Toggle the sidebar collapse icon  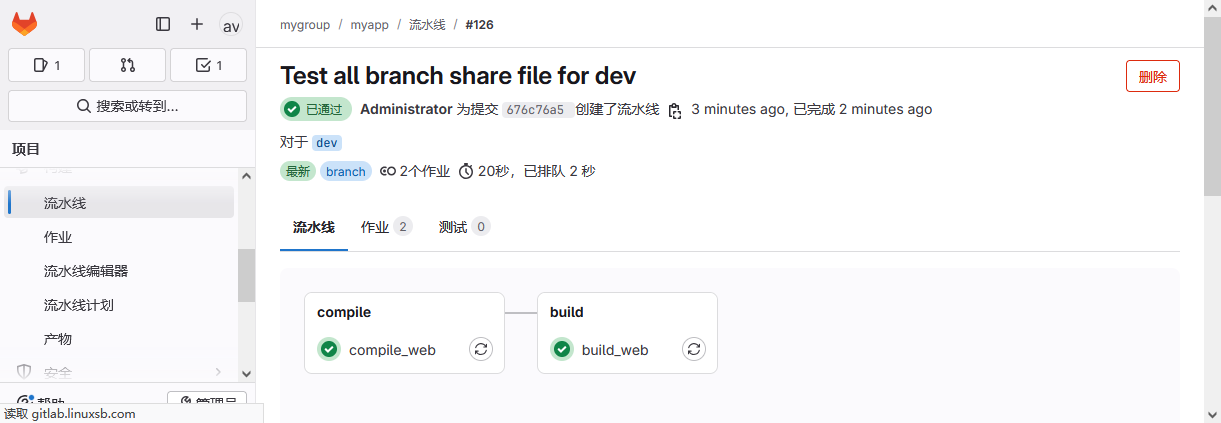tap(163, 24)
